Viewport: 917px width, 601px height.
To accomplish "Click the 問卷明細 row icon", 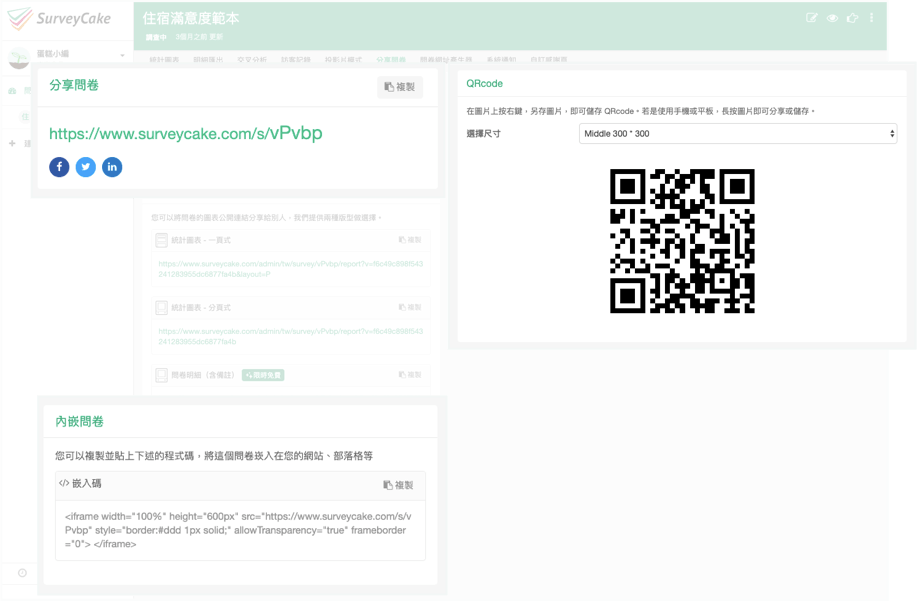I will tap(161, 375).
